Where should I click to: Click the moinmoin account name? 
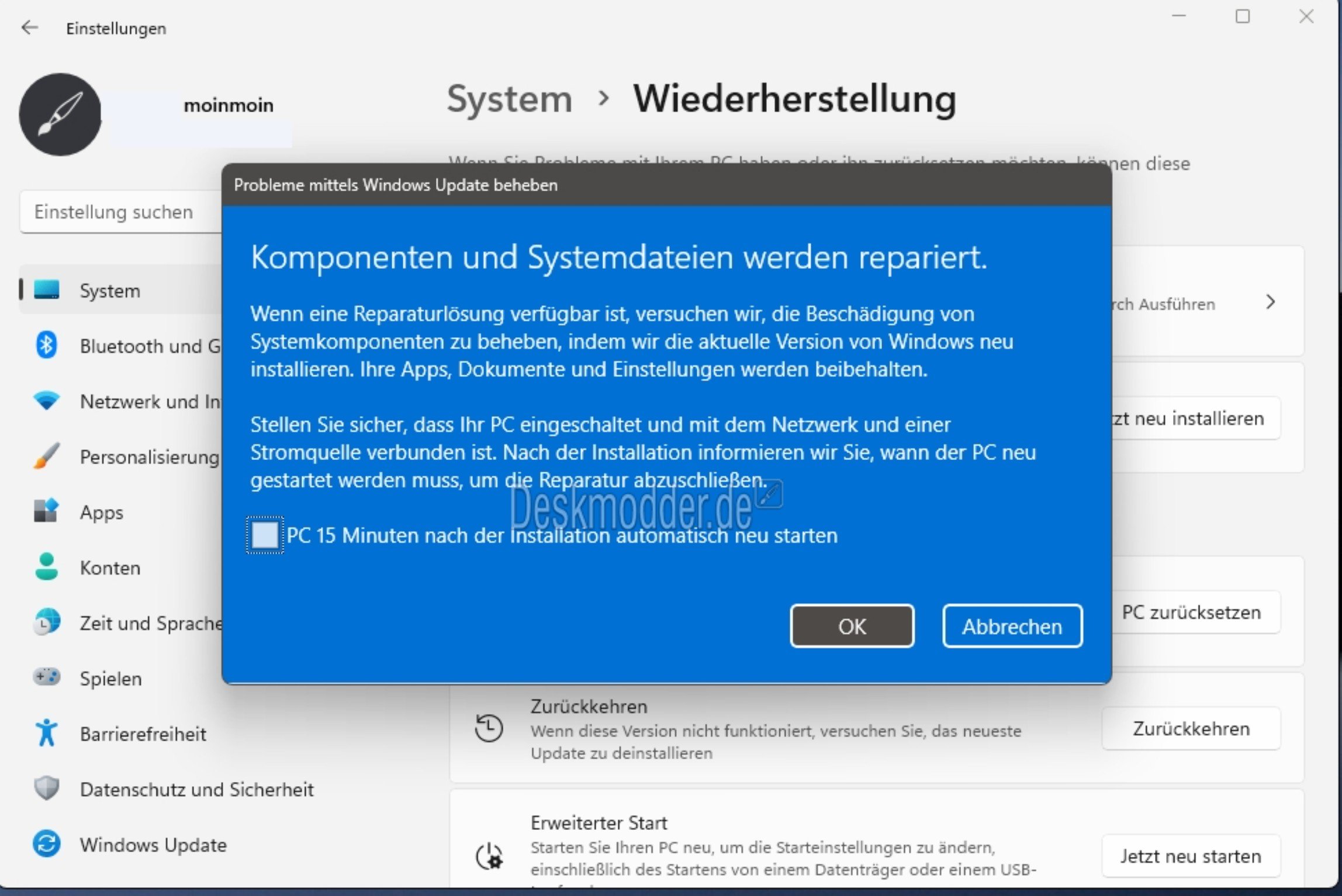[229, 105]
